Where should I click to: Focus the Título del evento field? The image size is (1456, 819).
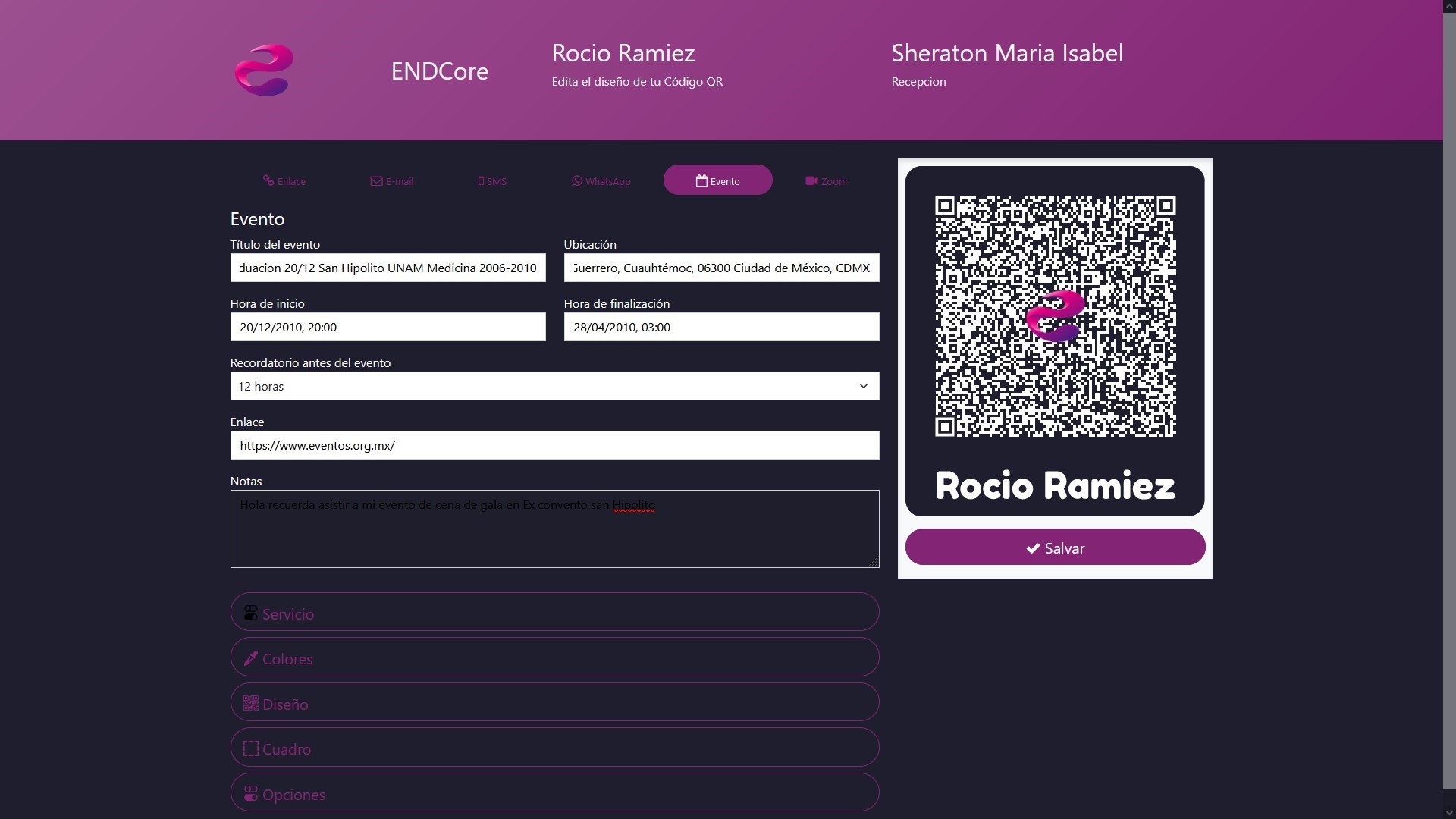tap(388, 268)
